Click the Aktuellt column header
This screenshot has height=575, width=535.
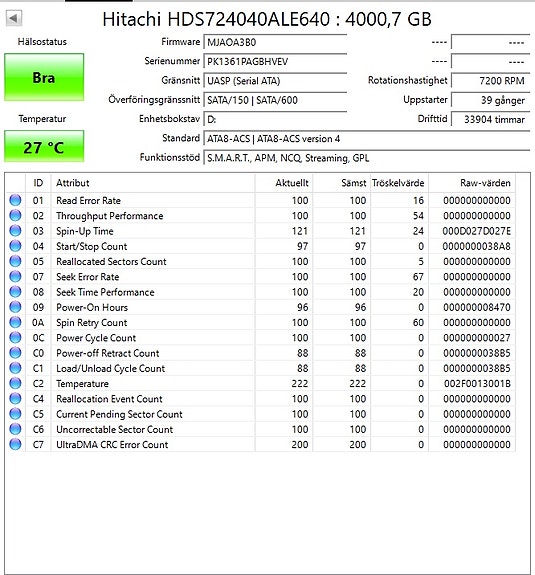[283, 183]
